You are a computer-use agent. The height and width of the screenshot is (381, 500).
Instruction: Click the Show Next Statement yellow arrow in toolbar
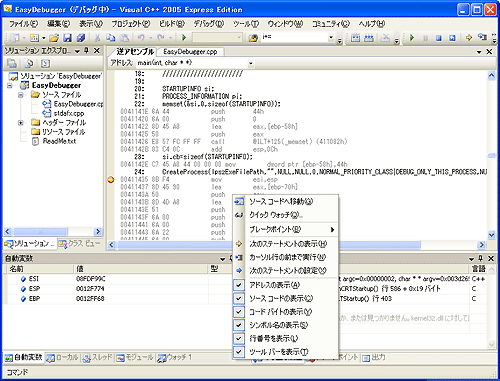(469, 38)
